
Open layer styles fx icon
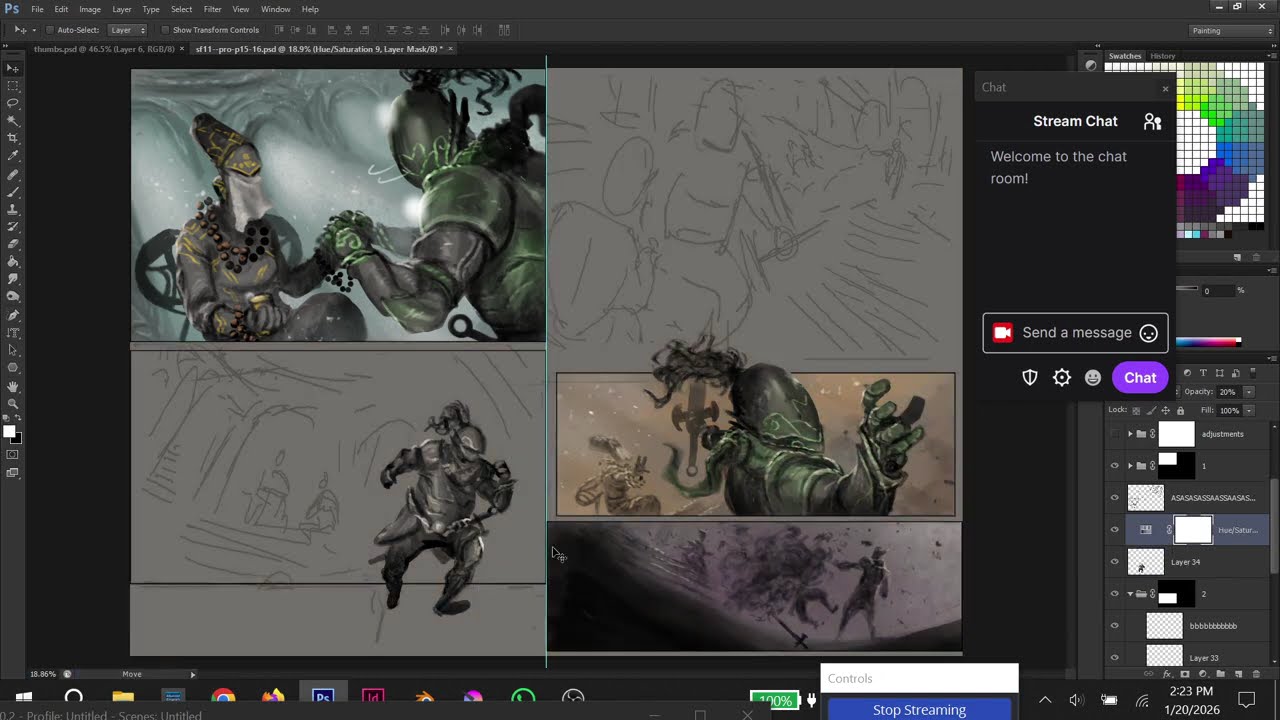tap(1167, 674)
